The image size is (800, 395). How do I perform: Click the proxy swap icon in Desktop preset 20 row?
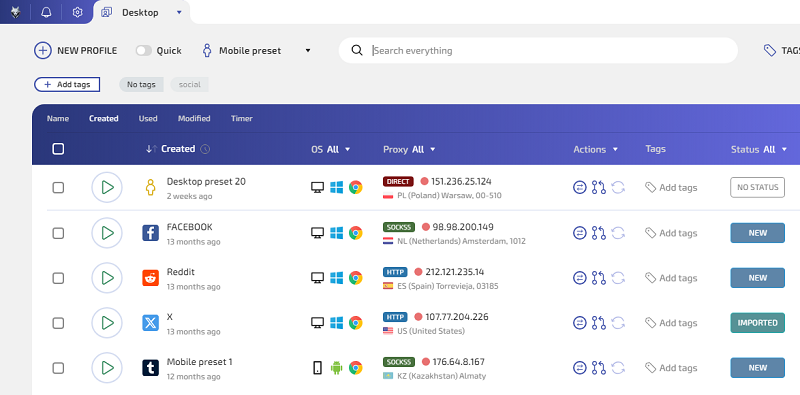pyautogui.click(x=580, y=188)
